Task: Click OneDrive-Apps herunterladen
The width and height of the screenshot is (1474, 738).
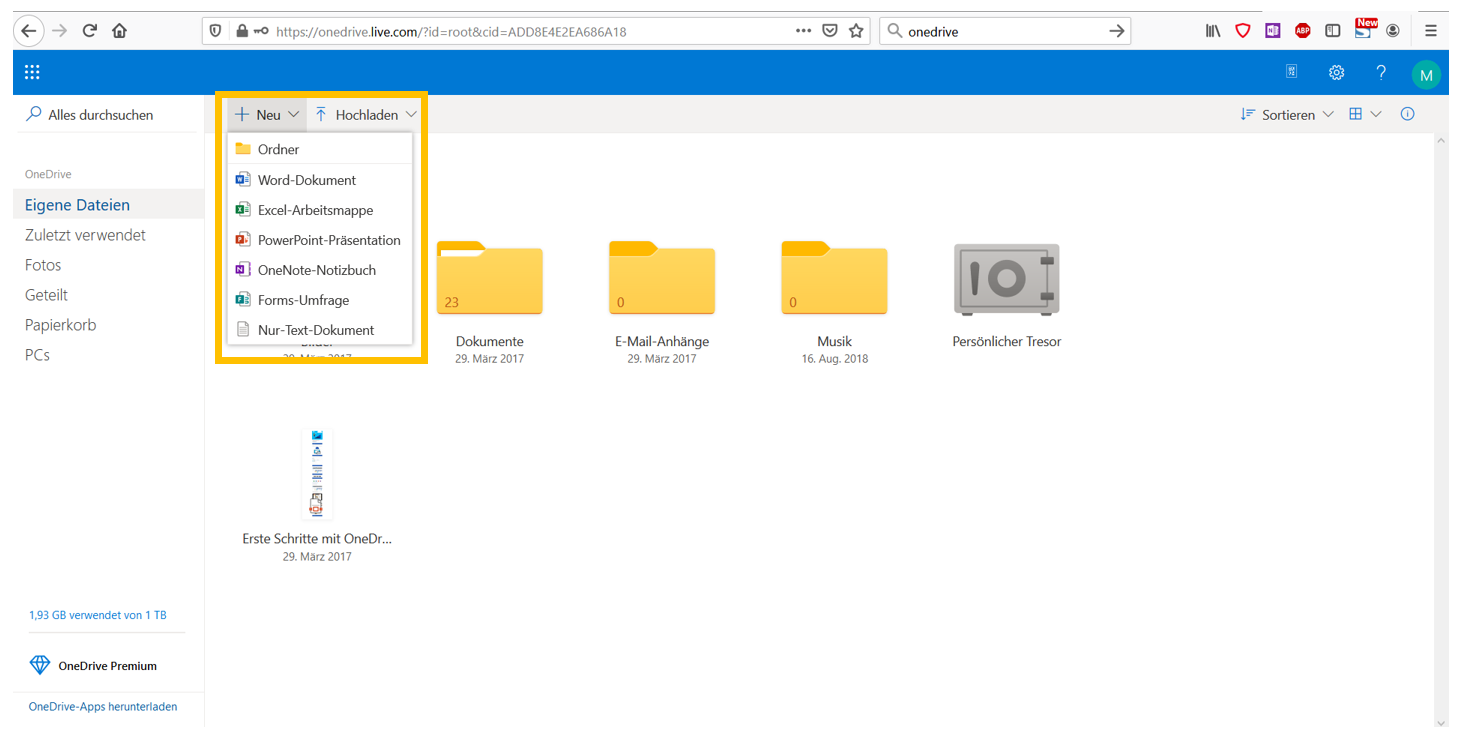Action: (103, 706)
